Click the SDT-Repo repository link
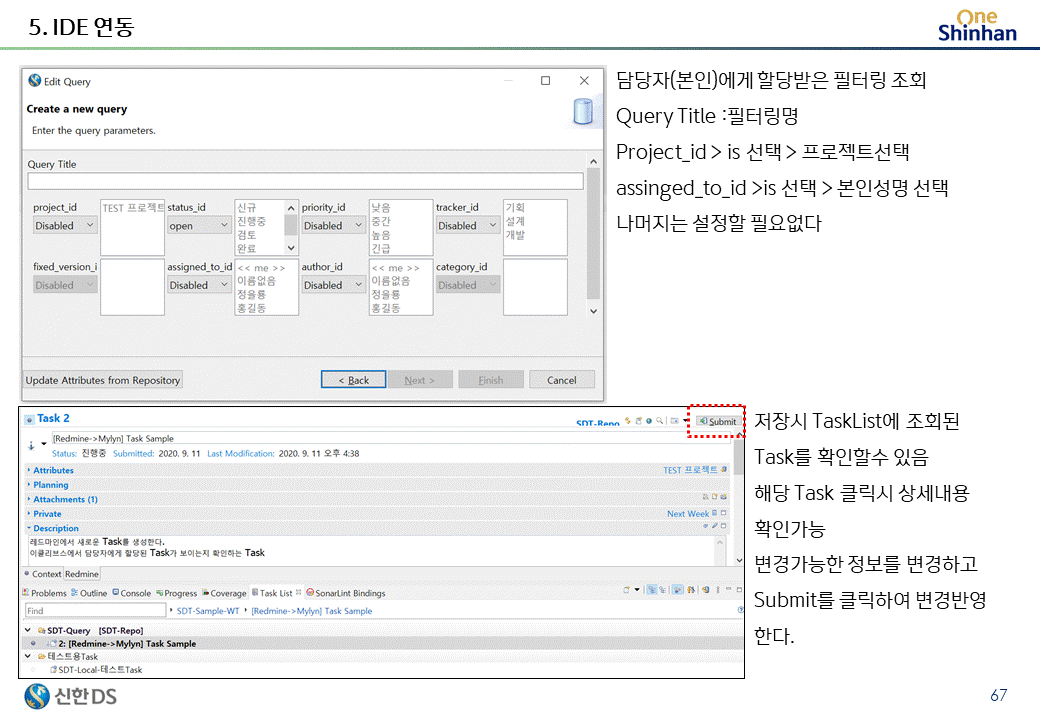 point(598,422)
